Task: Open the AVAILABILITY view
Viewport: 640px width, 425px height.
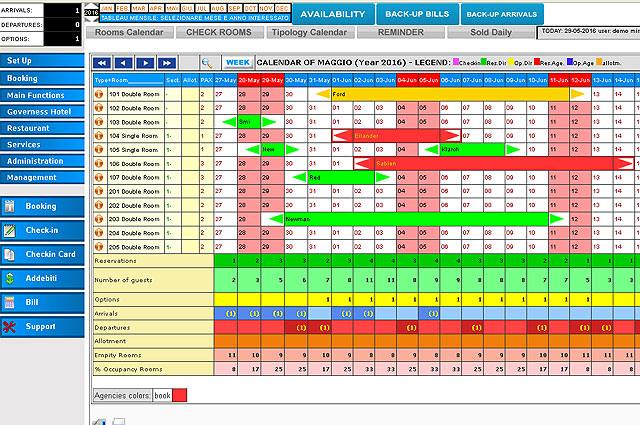Action: [333, 14]
